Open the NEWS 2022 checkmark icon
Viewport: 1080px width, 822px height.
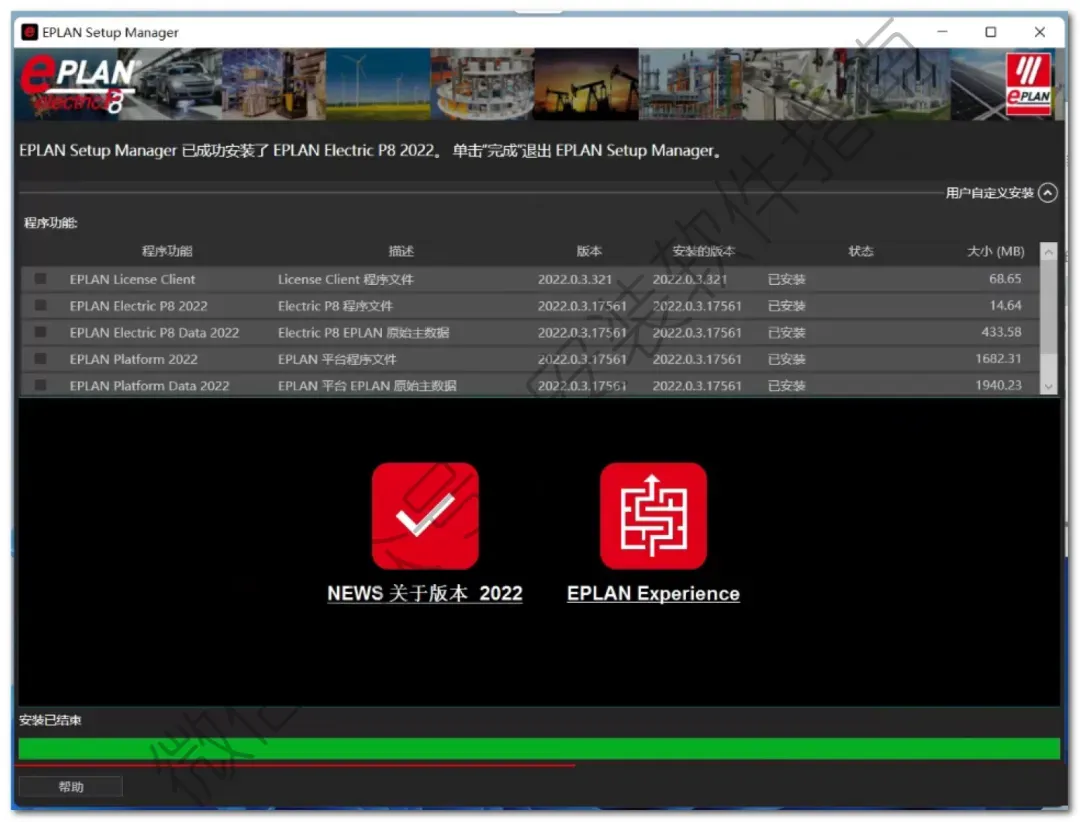(x=425, y=515)
